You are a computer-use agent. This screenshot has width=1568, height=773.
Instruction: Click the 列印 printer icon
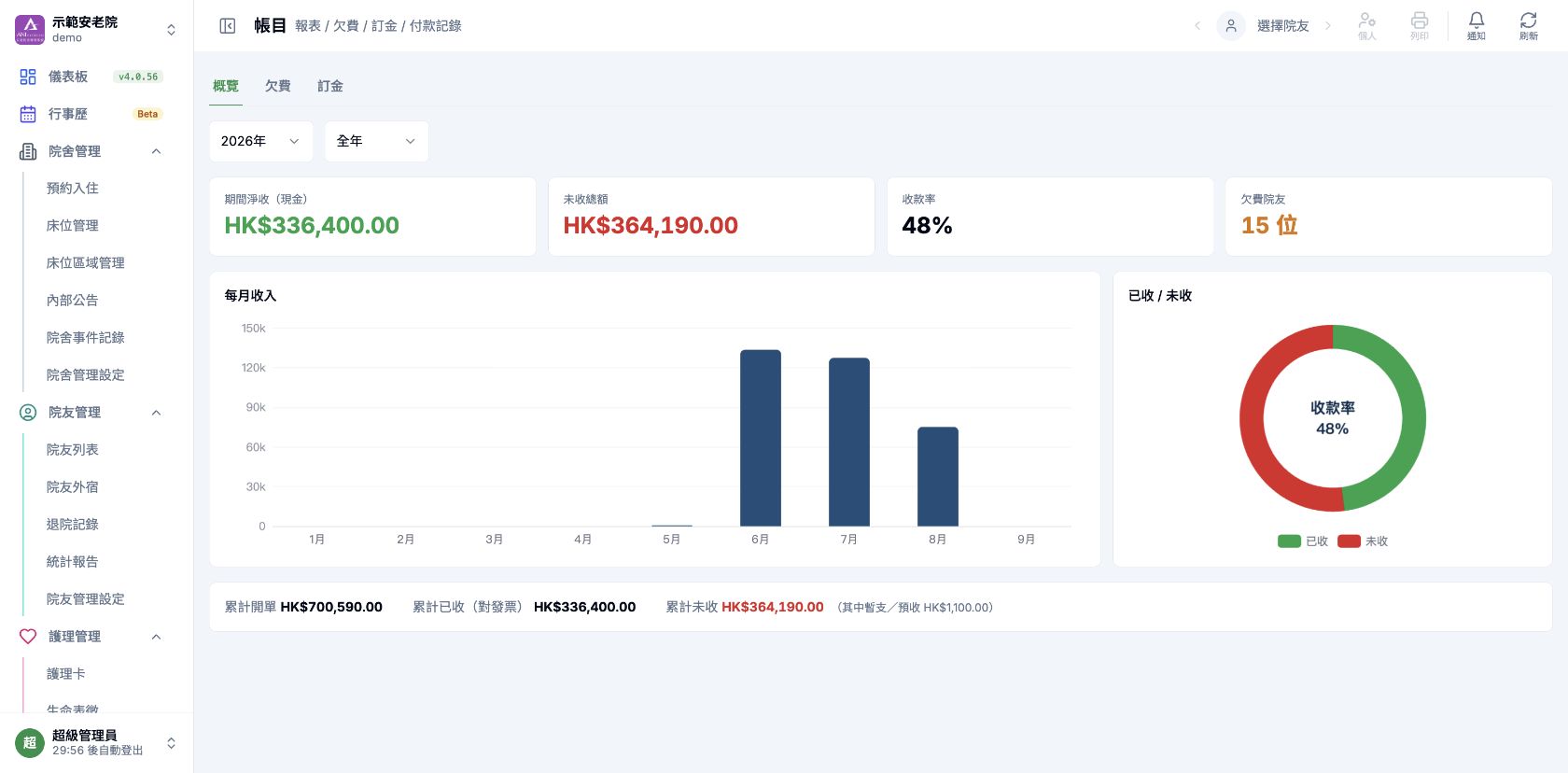coord(1420,20)
